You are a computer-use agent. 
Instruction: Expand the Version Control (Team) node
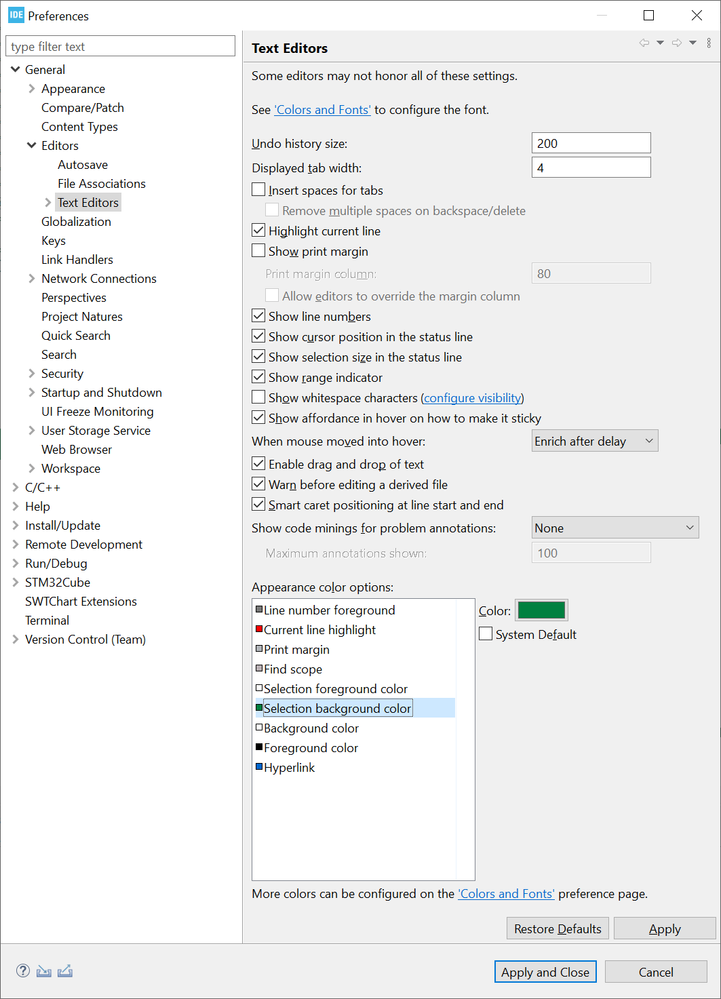[15, 639]
